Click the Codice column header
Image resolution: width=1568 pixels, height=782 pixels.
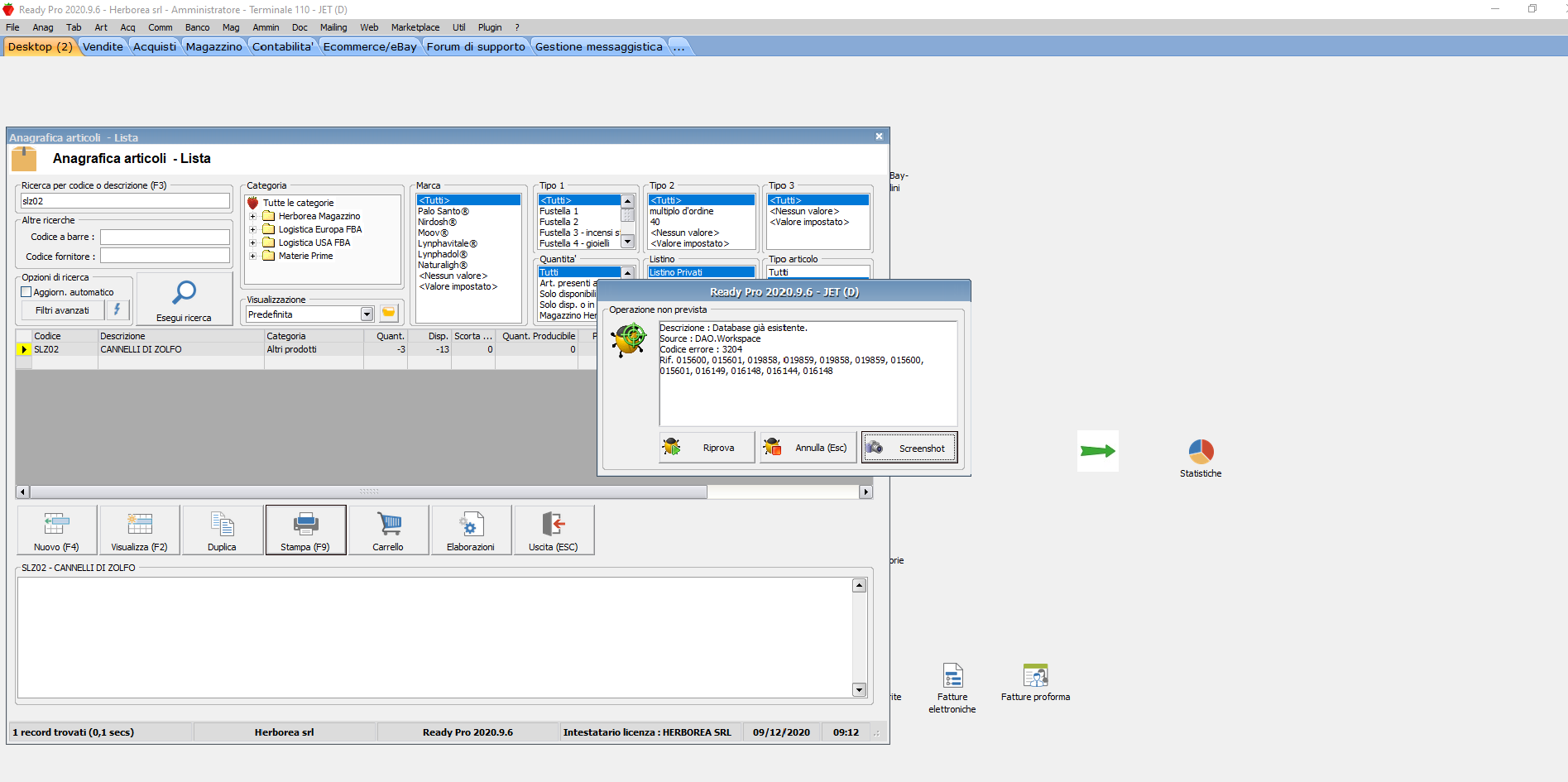point(65,336)
